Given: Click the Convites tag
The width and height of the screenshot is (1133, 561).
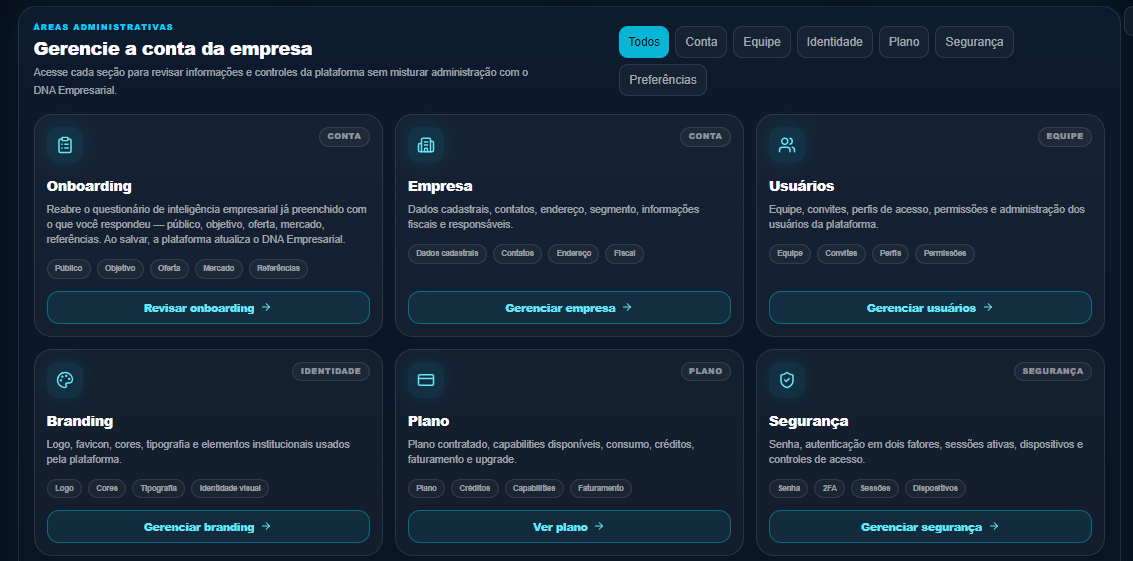Looking at the screenshot, I should pos(841,254).
